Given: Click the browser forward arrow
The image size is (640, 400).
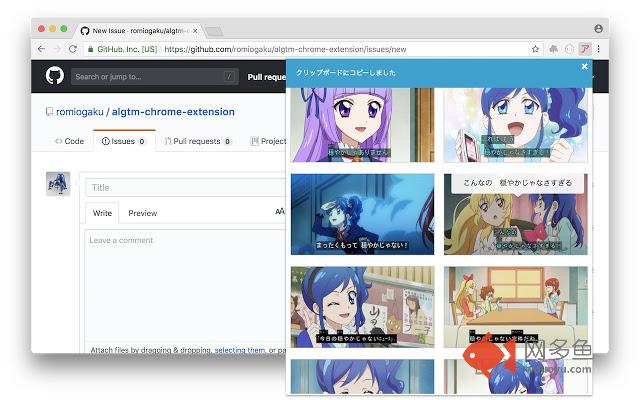Looking at the screenshot, I should tap(57, 49).
